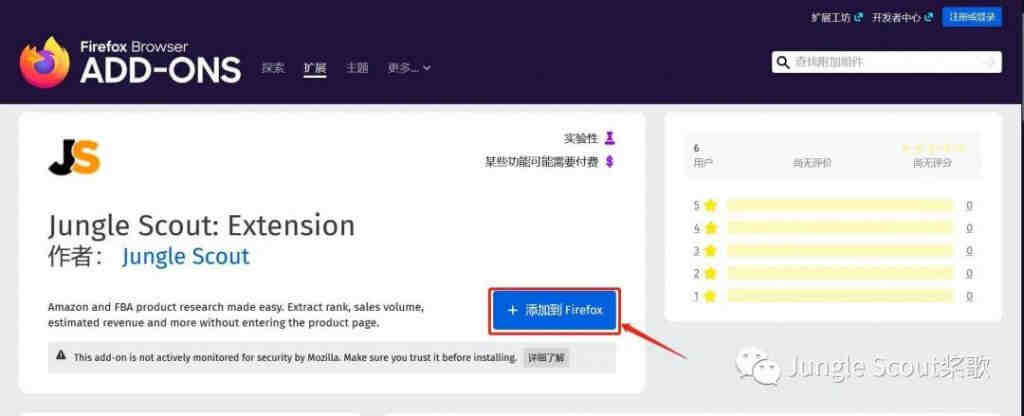Click the Jungle Scout: Extension title
The image size is (1024, 416).
(x=201, y=225)
